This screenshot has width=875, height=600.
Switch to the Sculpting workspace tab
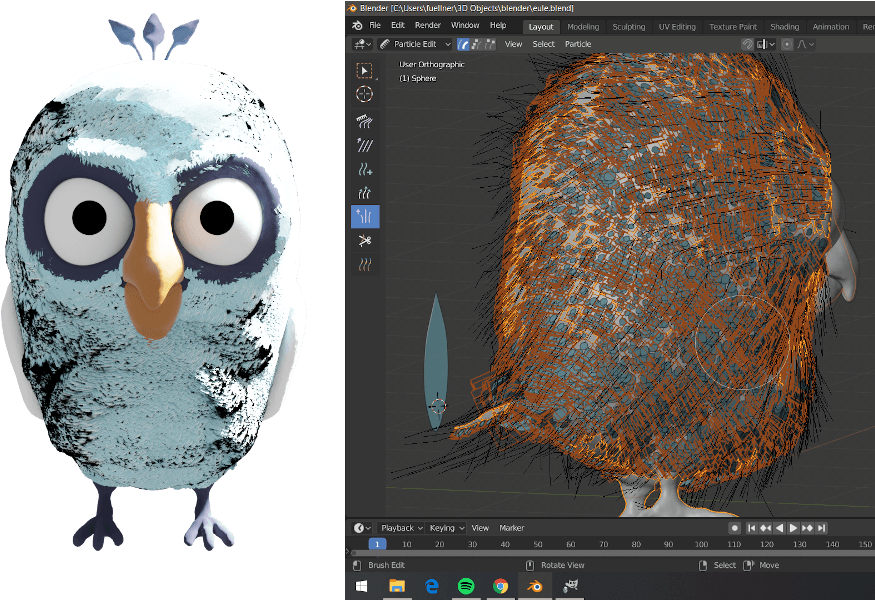pos(628,27)
